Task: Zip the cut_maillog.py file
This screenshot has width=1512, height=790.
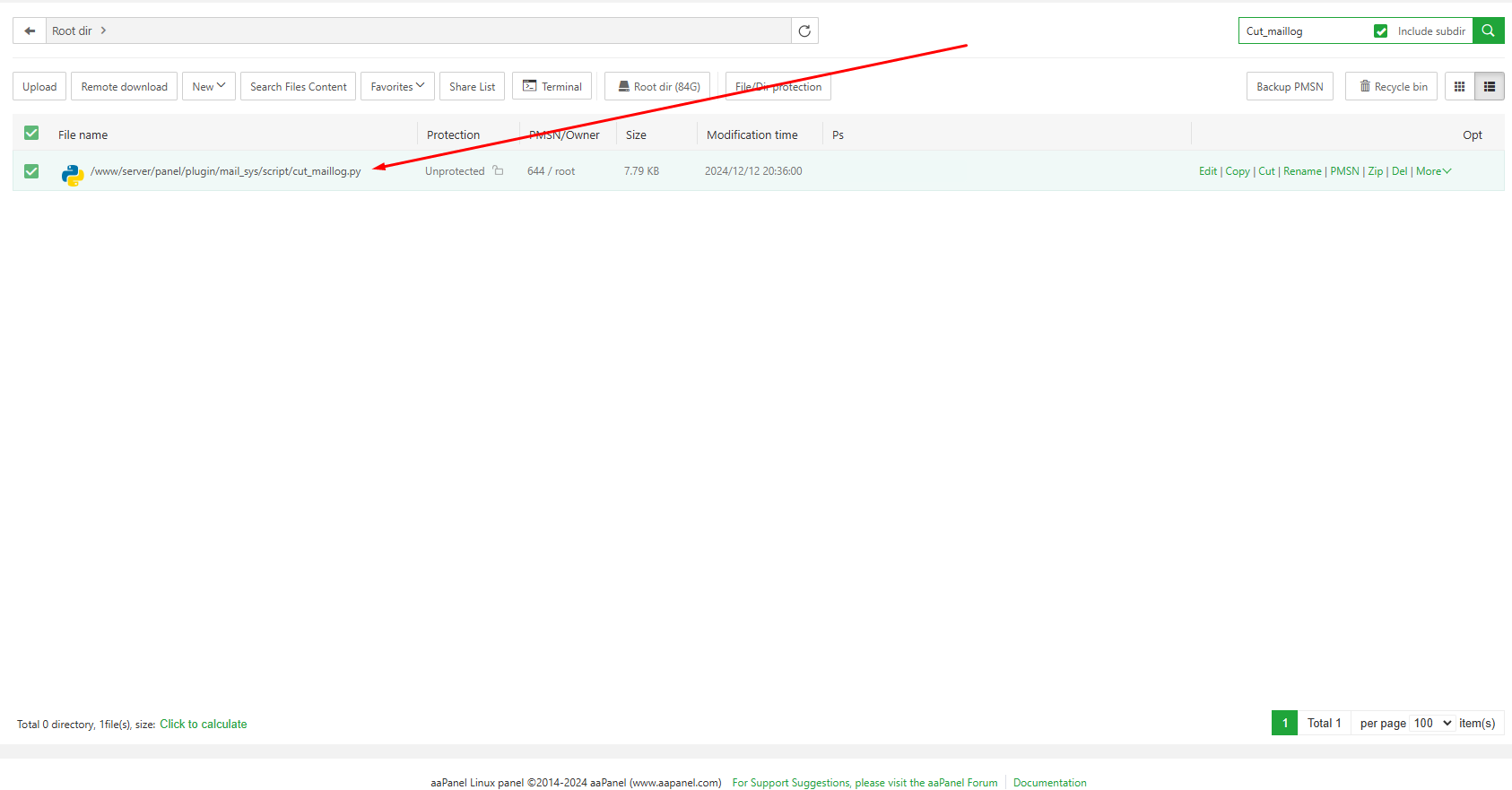Action: (x=1375, y=171)
